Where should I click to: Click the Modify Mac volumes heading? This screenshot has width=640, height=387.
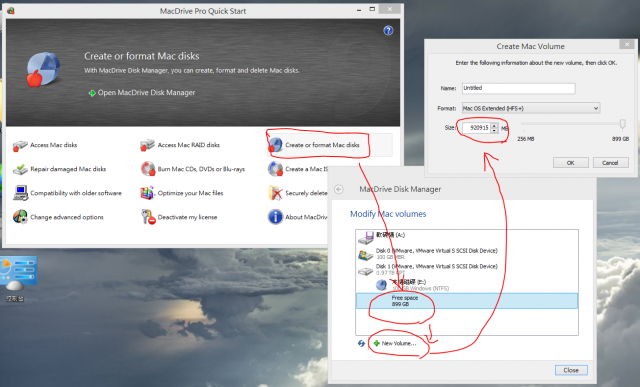[388, 214]
